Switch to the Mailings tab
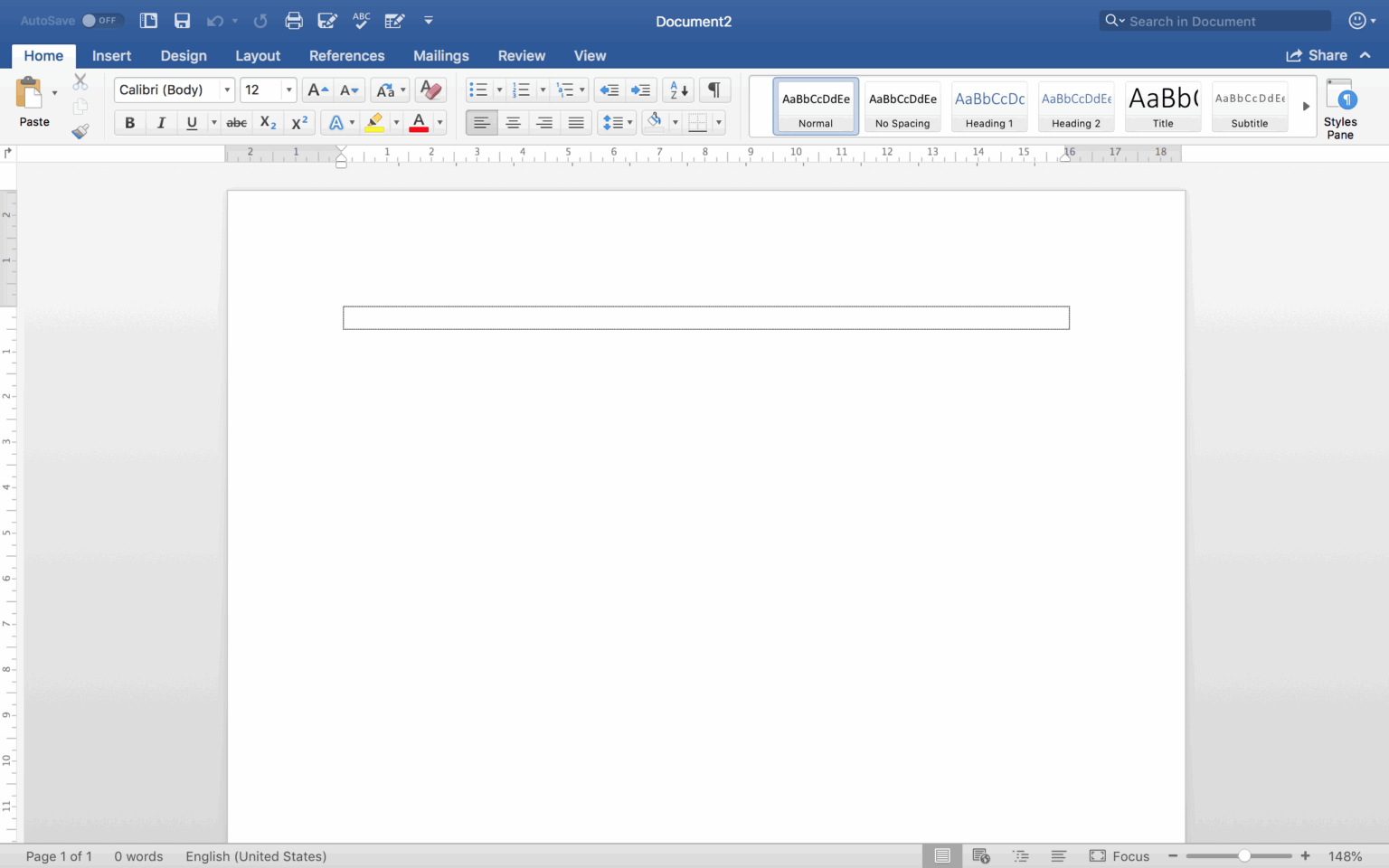Screen dimensions: 1389x868 click(x=441, y=55)
